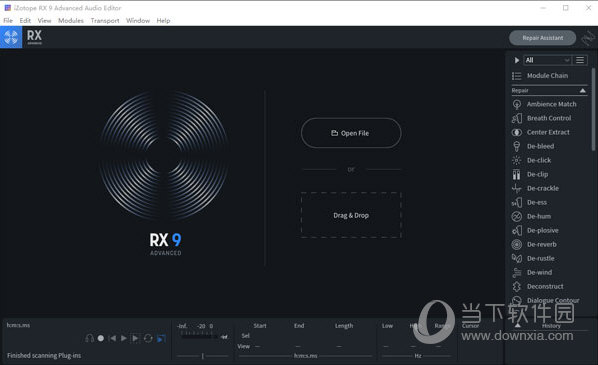Click the Open File button
Image resolution: width=598 pixels, height=365 pixels.
pos(351,133)
